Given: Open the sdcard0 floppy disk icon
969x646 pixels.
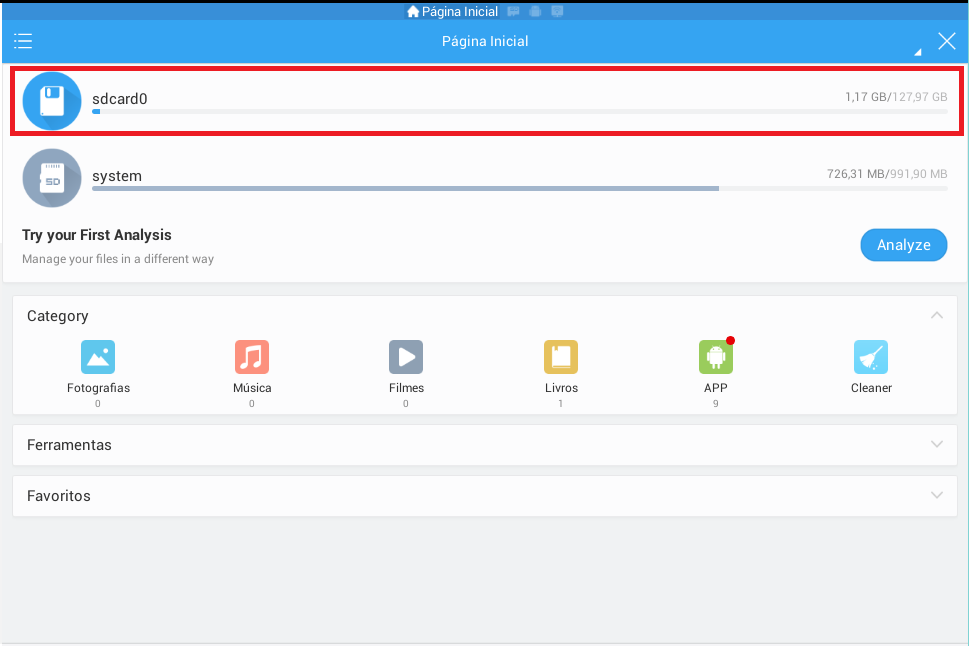Looking at the screenshot, I should pyautogui.click(x=52, y=101).
